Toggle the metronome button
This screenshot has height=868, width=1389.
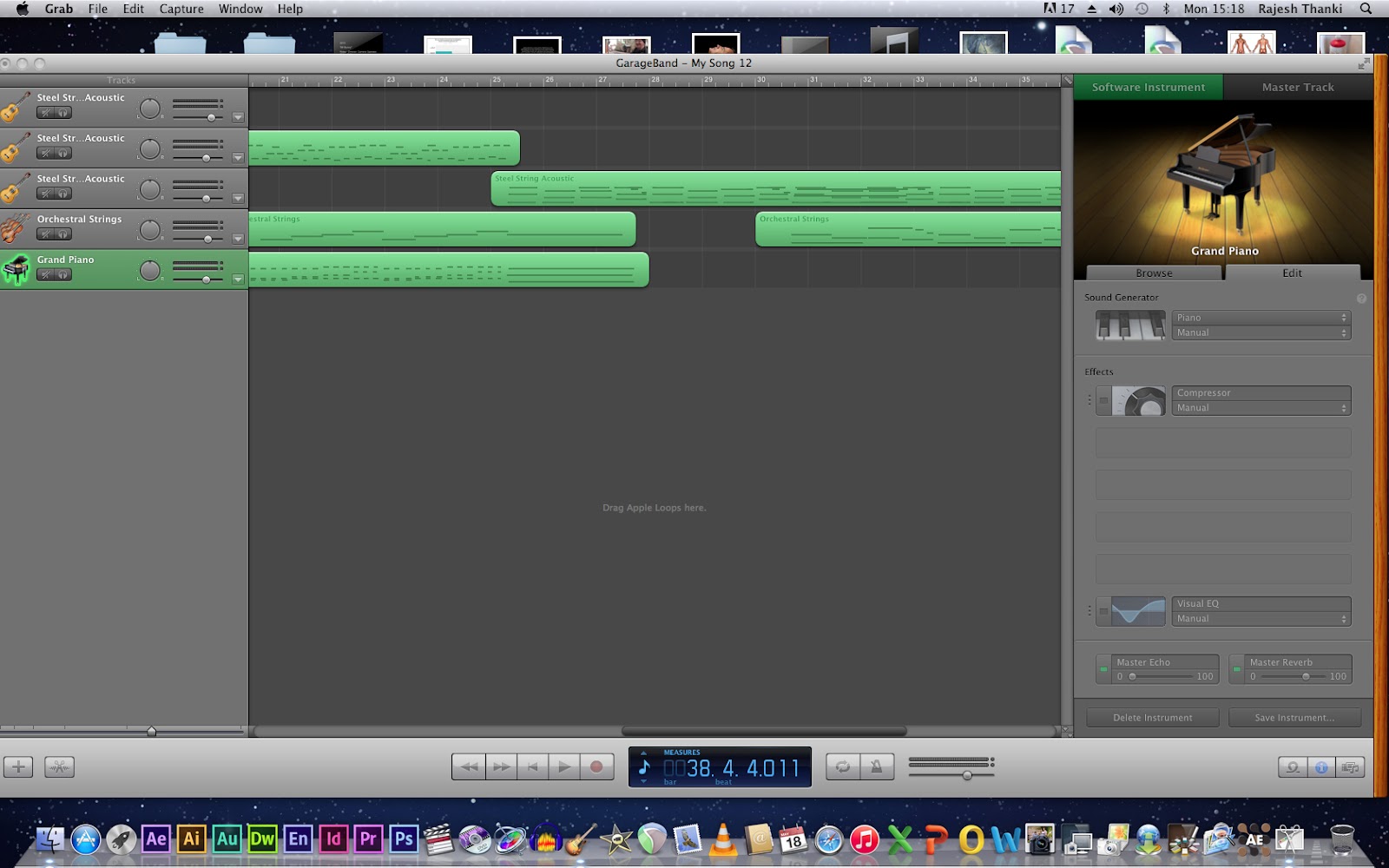pos(877,766)
